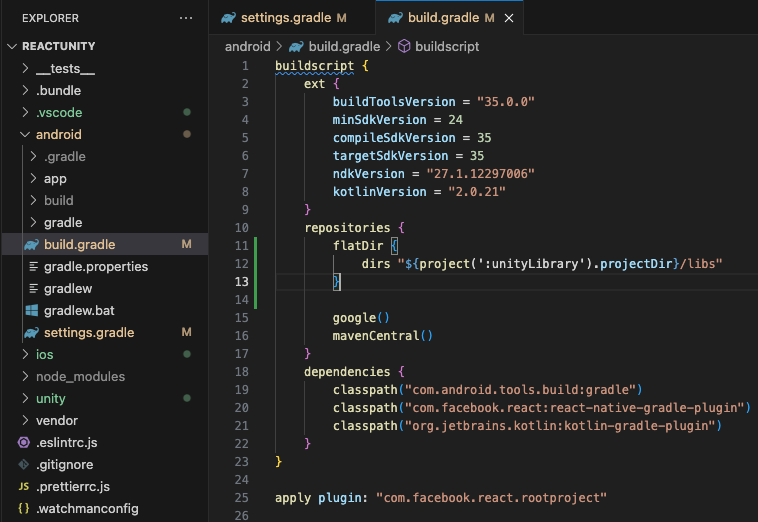The height and width of the screenshot is (522, 758).
Task: Click the kotlinVersion "2.0.21" value
Action: (477, 192)
